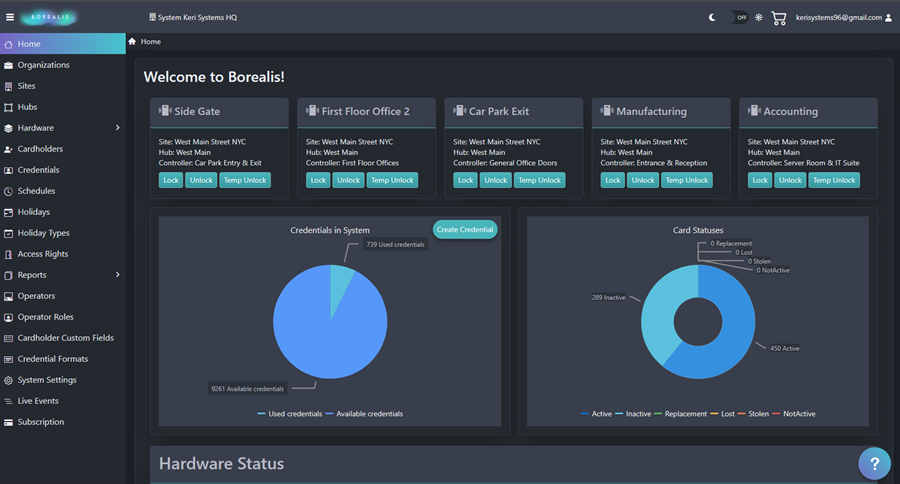Screen dimensions: 900x484
Task: Open the shopping cart icon
Action: click(779, 18)
